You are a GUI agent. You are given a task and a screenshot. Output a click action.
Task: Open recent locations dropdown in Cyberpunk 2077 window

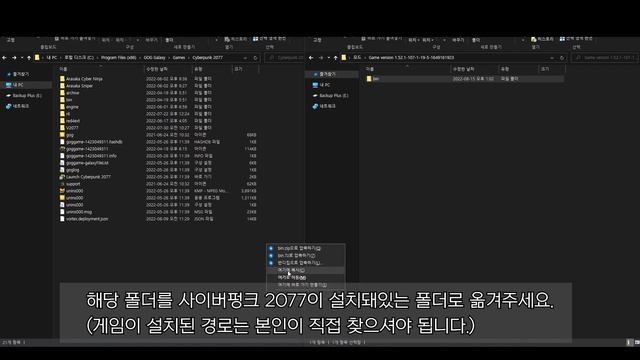22,58
